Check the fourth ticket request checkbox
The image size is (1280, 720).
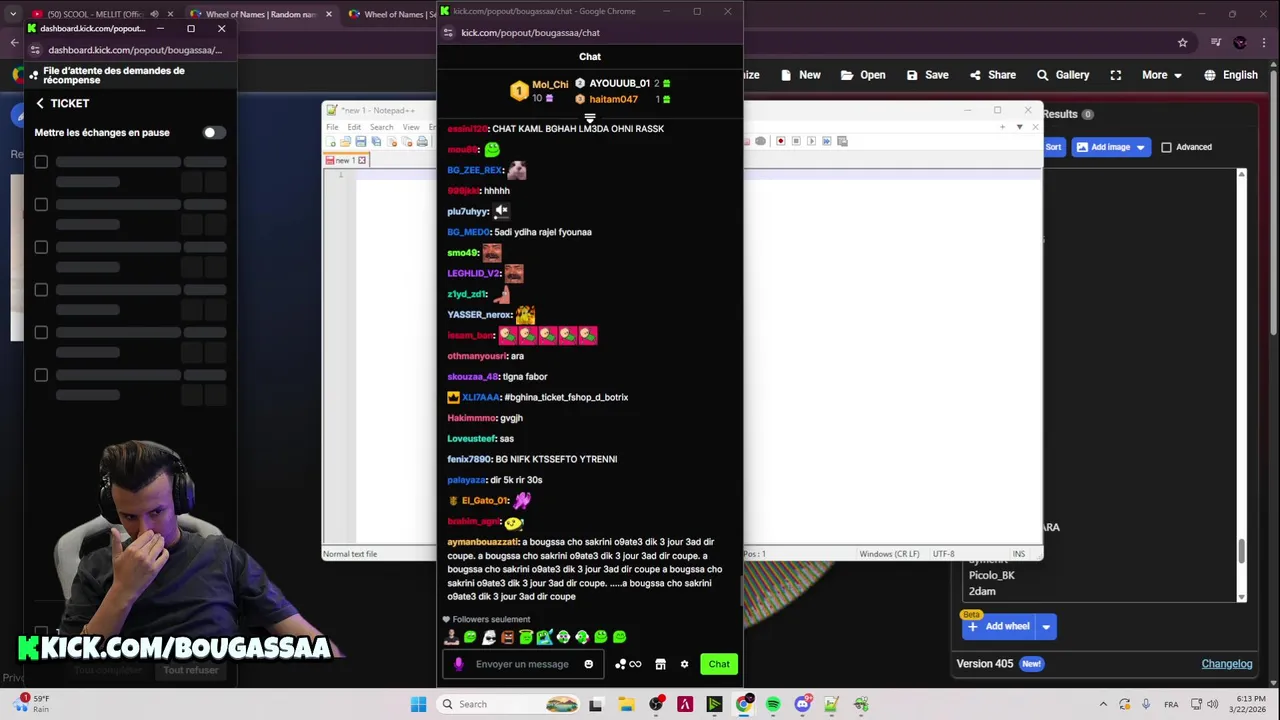tap(41, 290)
